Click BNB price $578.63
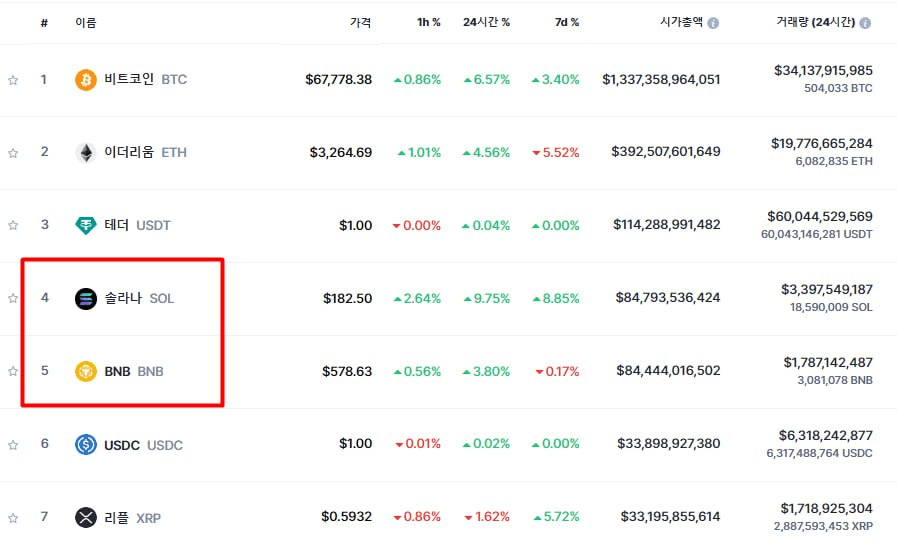 [347, 371]
